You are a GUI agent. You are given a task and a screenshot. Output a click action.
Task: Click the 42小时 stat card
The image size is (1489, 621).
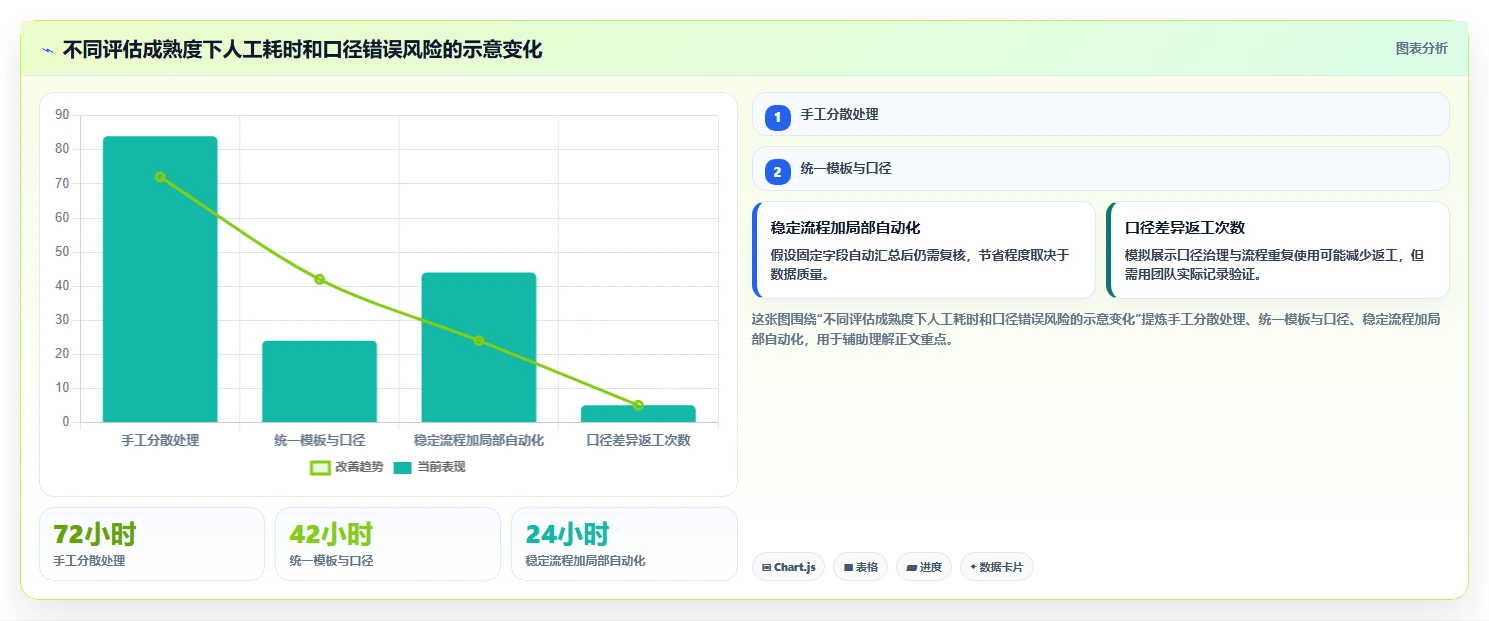(x=387, y=544)
